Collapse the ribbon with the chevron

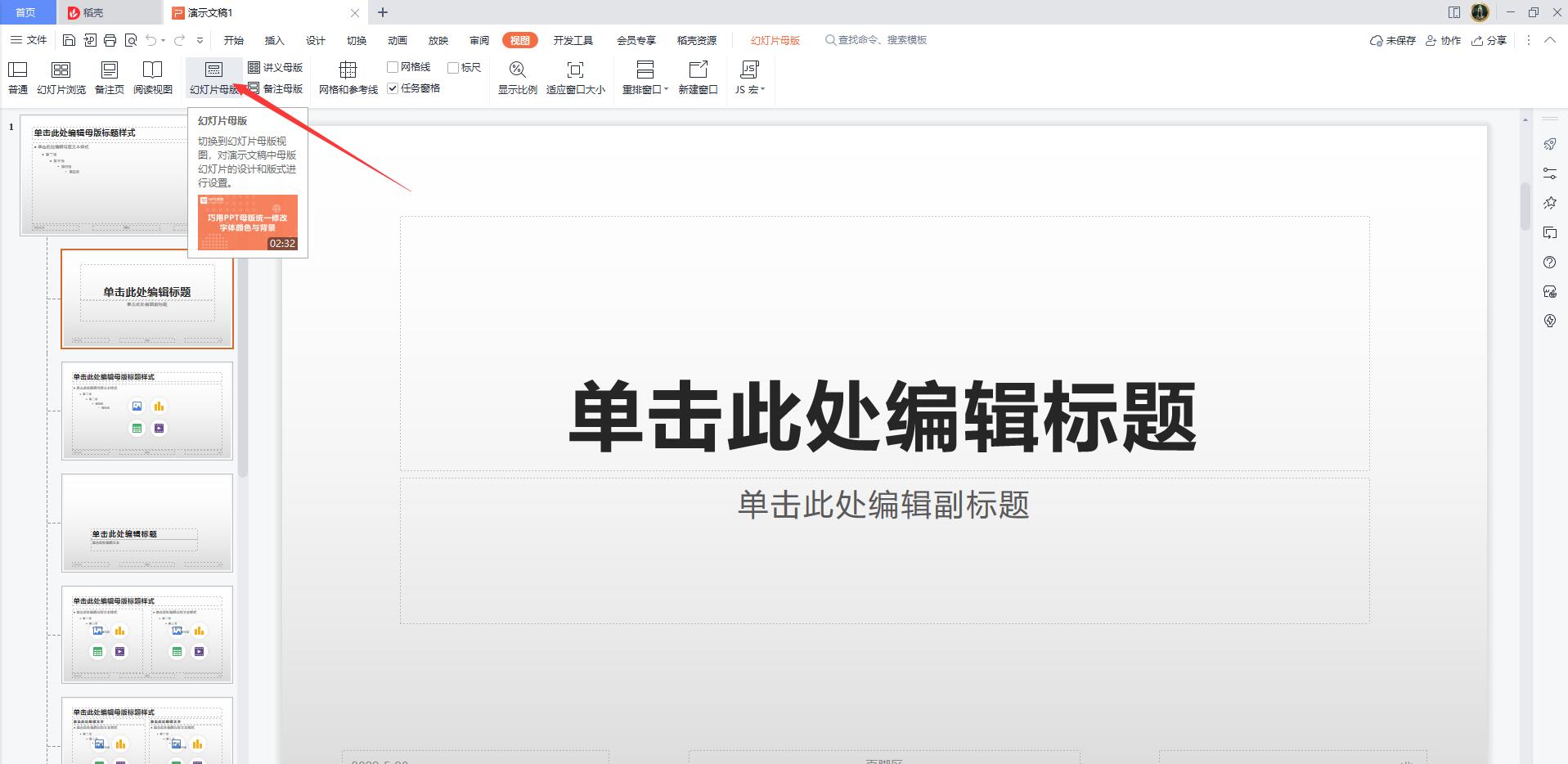[1549, 40]
